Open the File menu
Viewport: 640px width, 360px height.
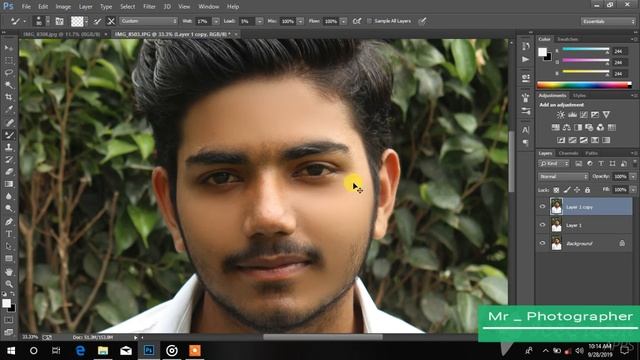(x=26, y=7)
